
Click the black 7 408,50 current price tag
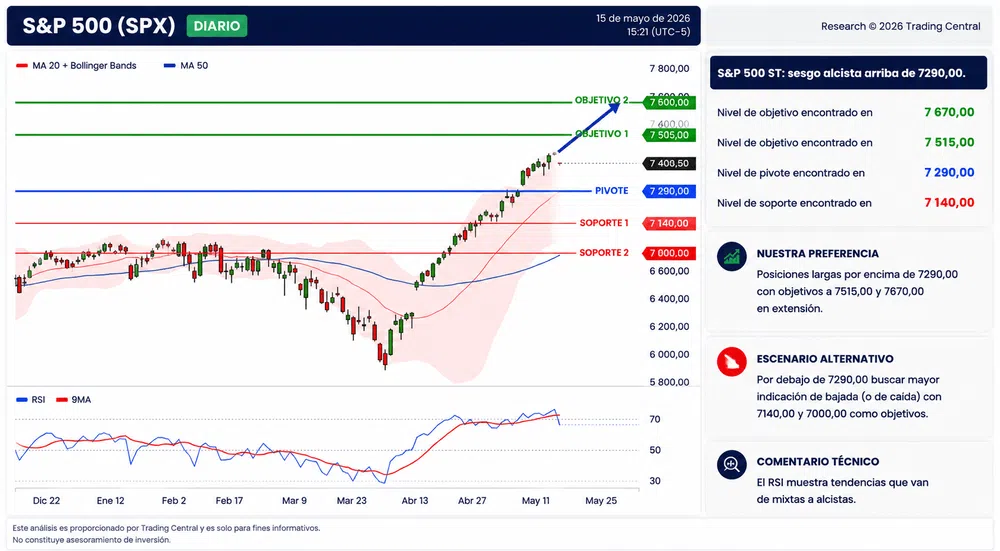click(x=669, y=163)
